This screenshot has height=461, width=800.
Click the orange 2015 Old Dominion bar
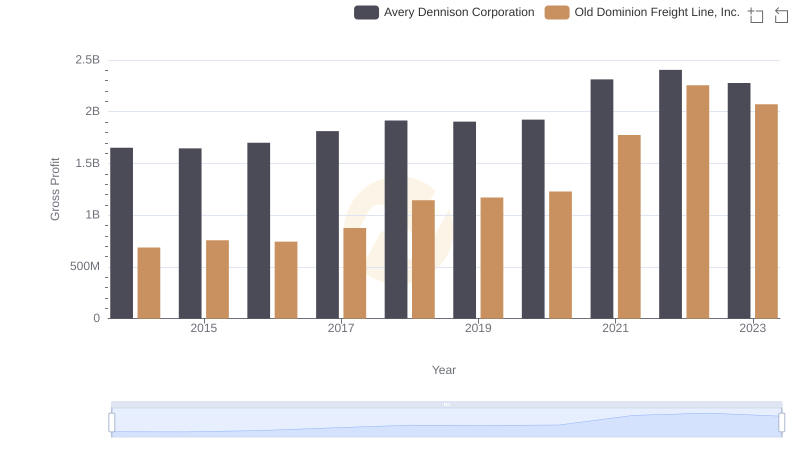click(217, 279)
